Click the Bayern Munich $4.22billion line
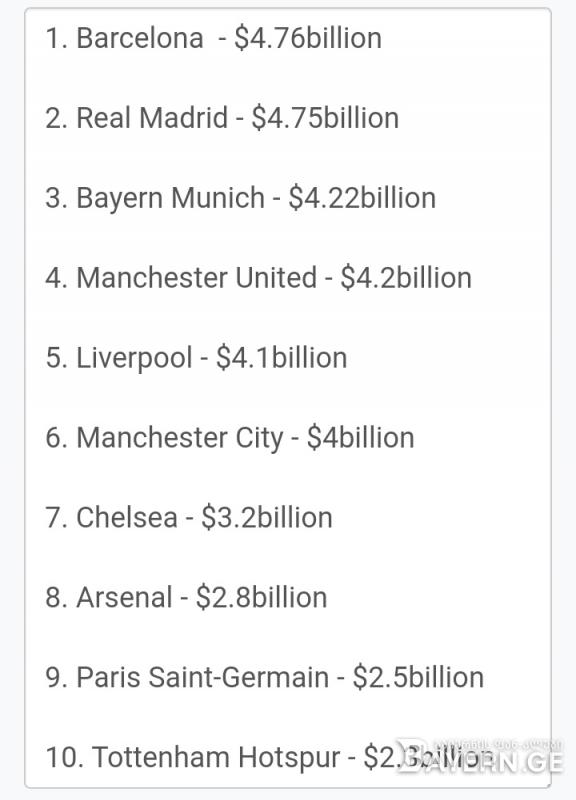Viewport: 576px width, 800px height. click(x=240, y=198)
